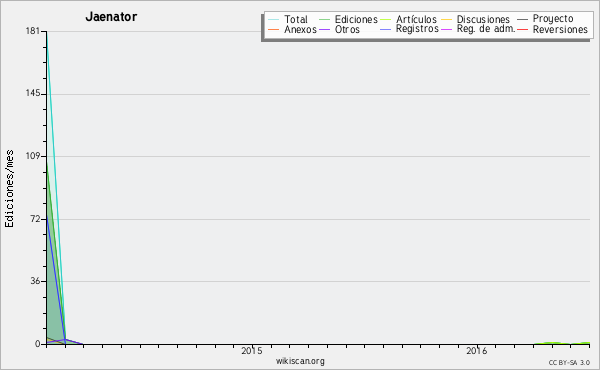Select the Discusiones legend entry
The height and width of the screenshot is (370, 600).
click(x=483, y=19)
